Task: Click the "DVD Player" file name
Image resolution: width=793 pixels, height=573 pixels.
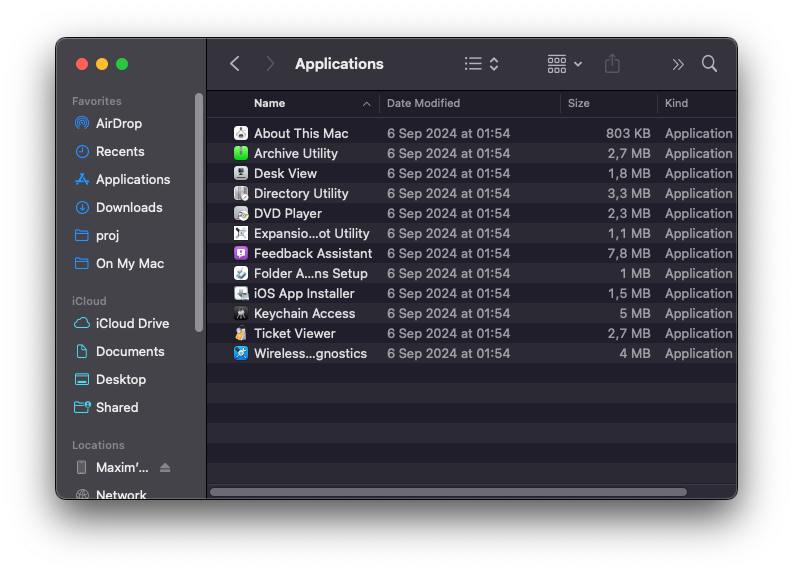Action: [x=288, y=213]
